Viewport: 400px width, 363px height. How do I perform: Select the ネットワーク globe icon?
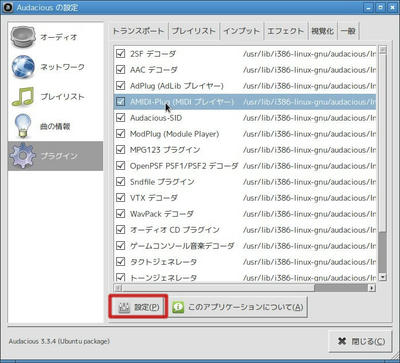(23, 67)
